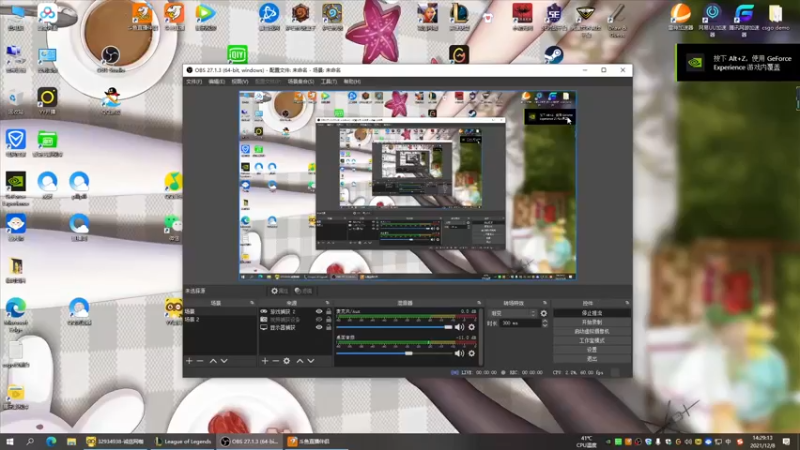
Task: Pop out the 控件 dock panel
Action: [x=627, y=303]
